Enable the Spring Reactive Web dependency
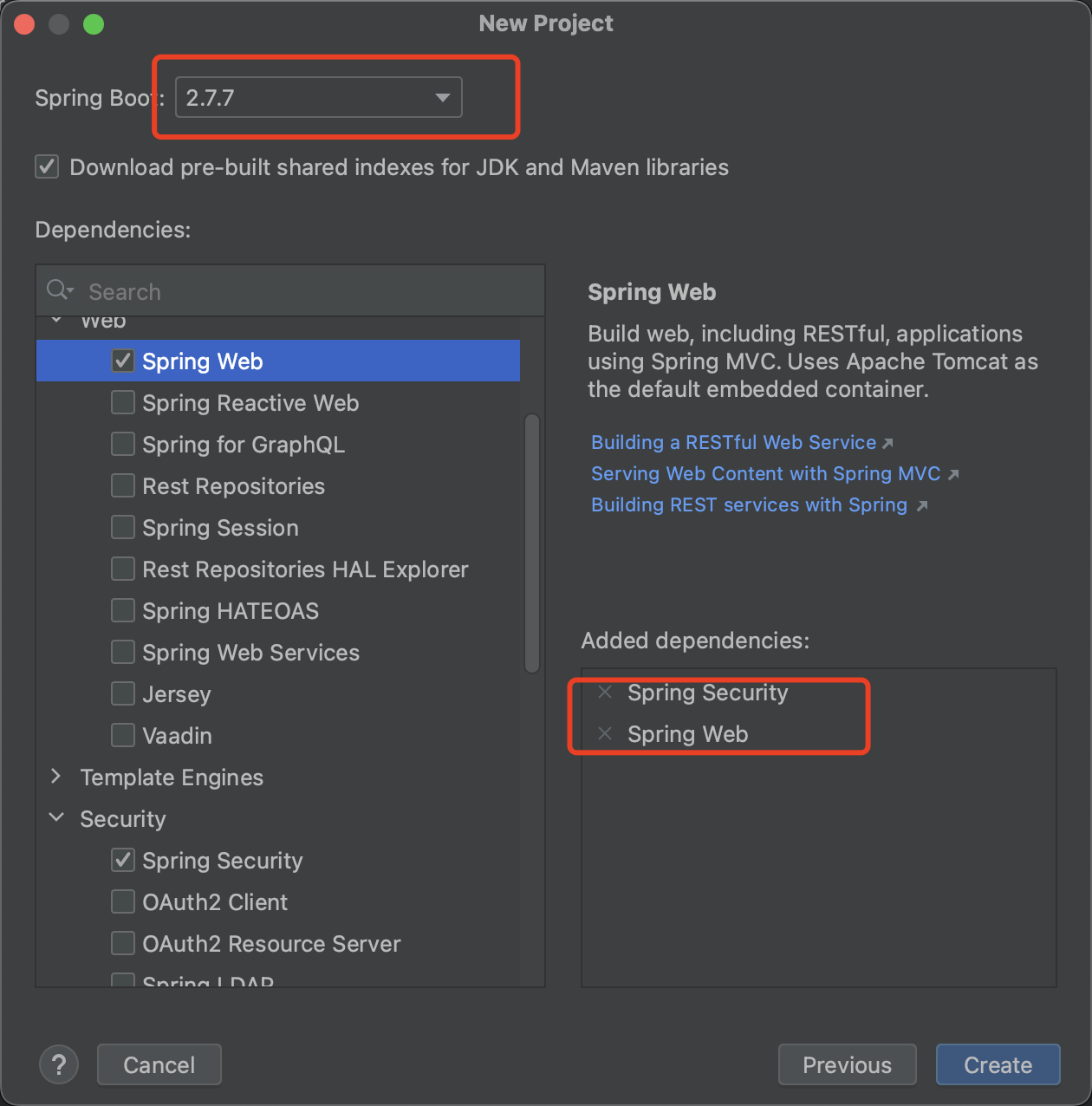This screenshot has height=1106, width=1092. (123, 402)
